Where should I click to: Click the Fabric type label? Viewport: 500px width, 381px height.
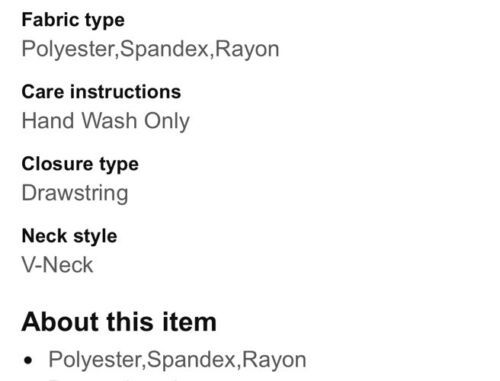point(73,21)
